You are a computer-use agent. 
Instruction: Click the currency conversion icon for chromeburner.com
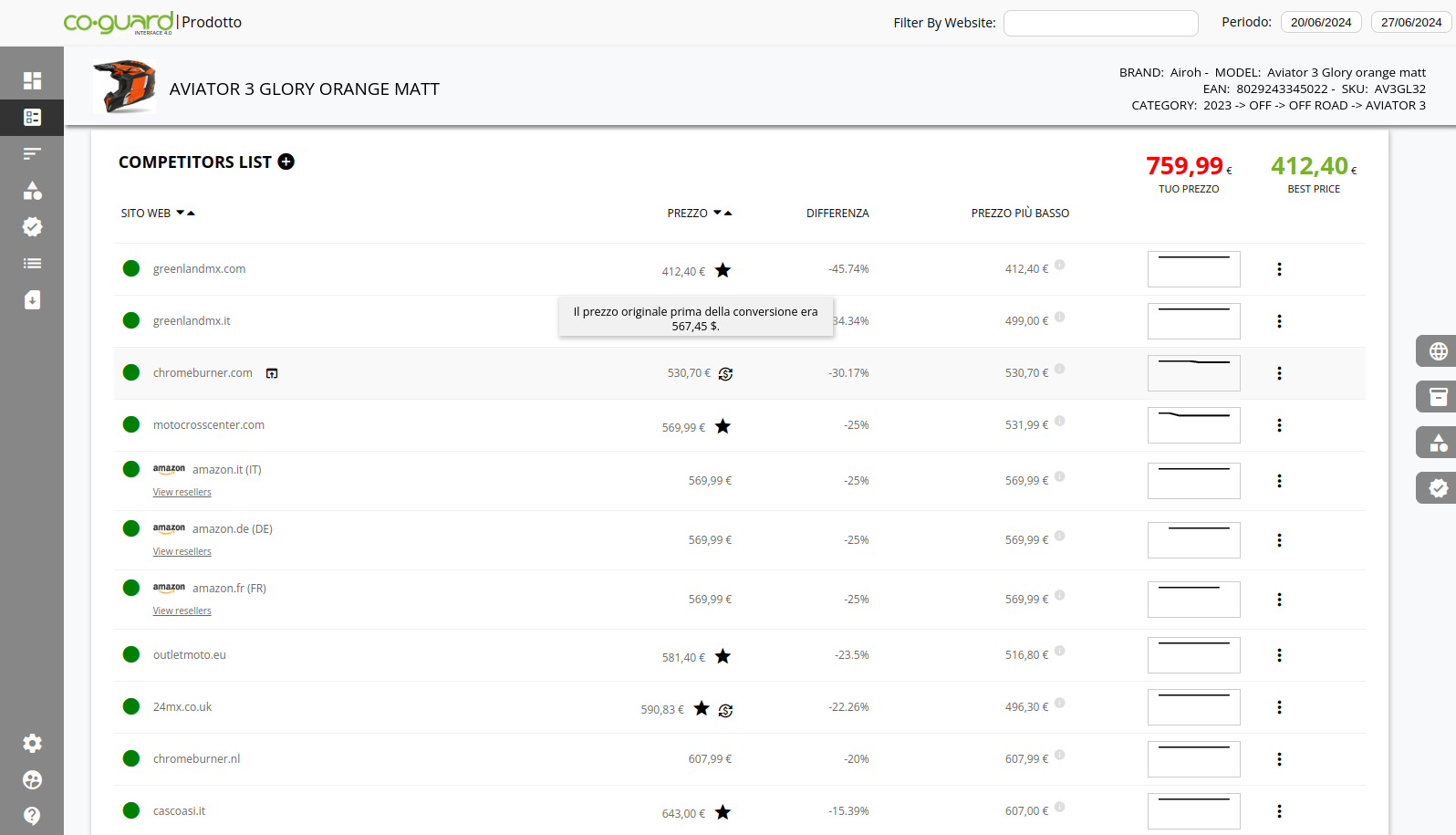coord(725,374)
